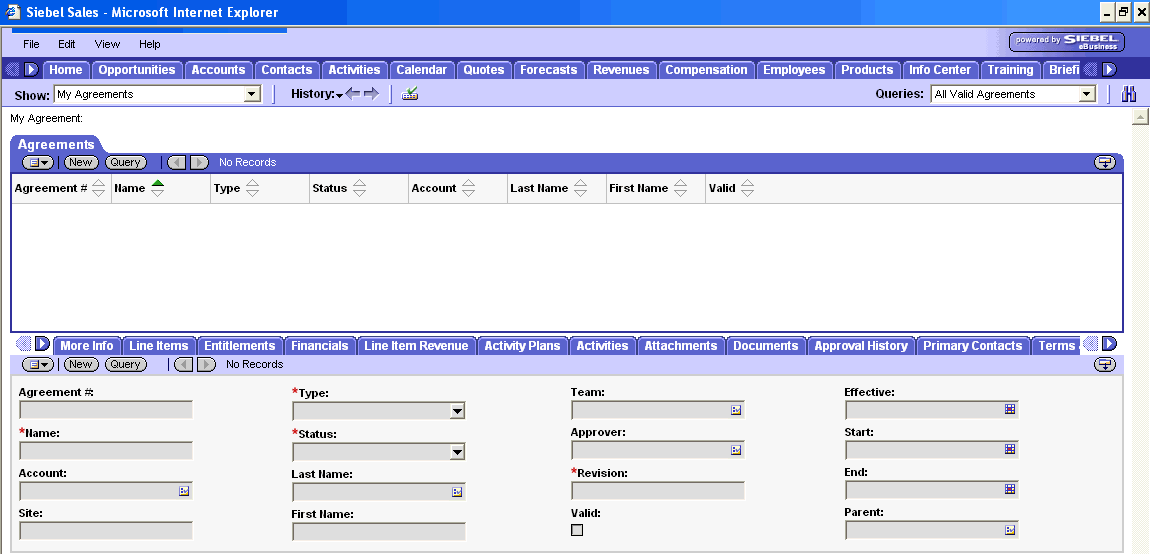Open End date calendar icon
The height and width of the screenshot is (554, 1150).
(1010, 489)
